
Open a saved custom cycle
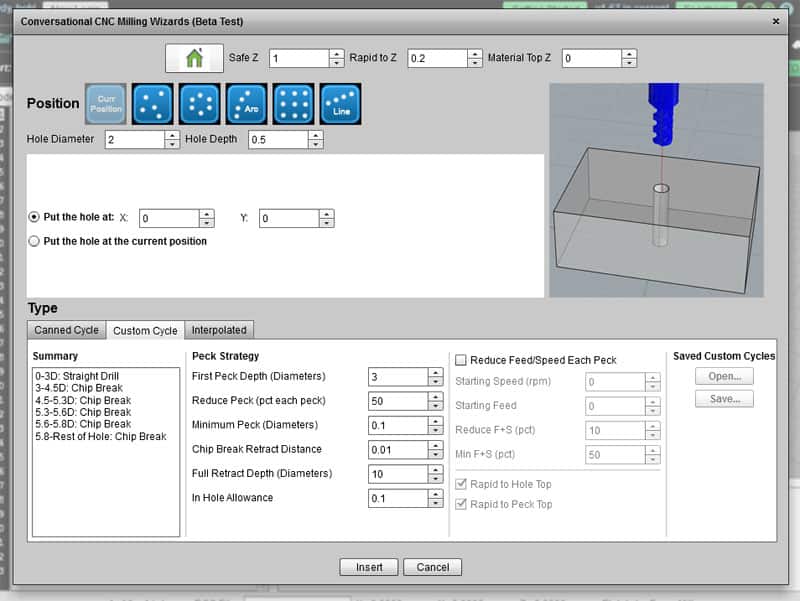pos(723,376)
